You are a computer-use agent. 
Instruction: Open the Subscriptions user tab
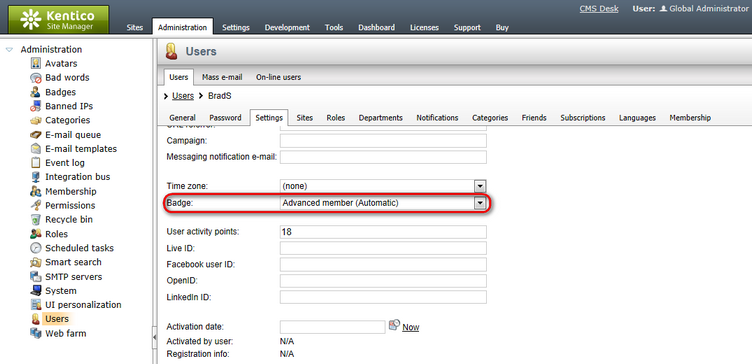[583, 117]
